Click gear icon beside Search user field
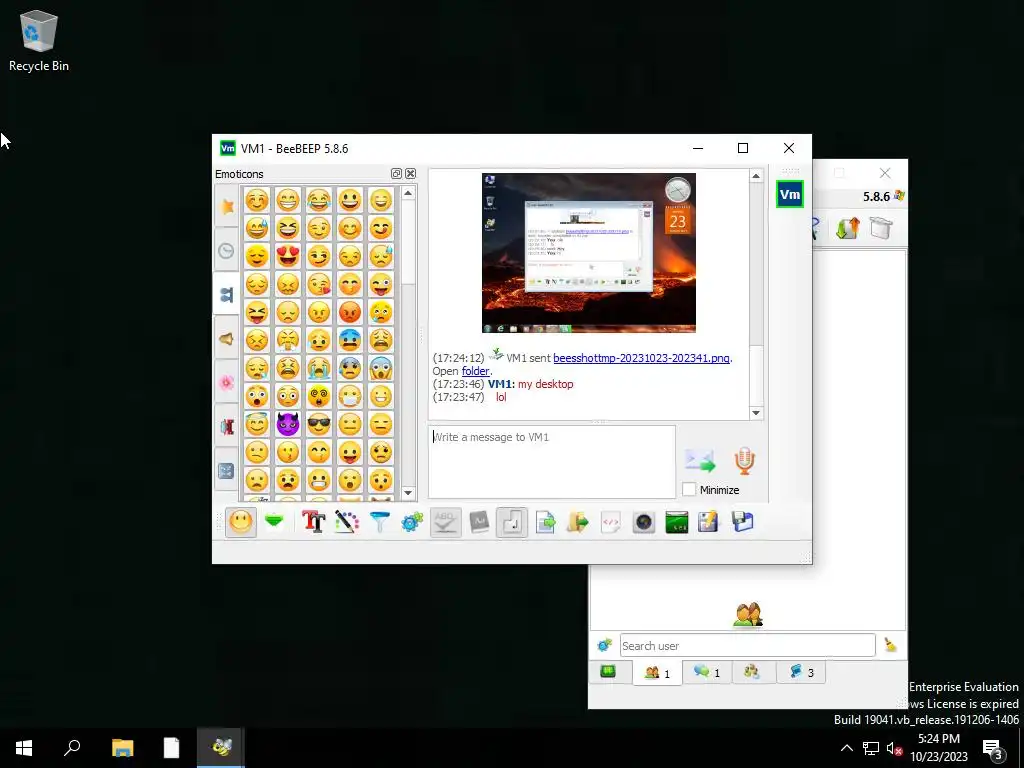Viewport: 1024px width, 768px height. point(604,645)
